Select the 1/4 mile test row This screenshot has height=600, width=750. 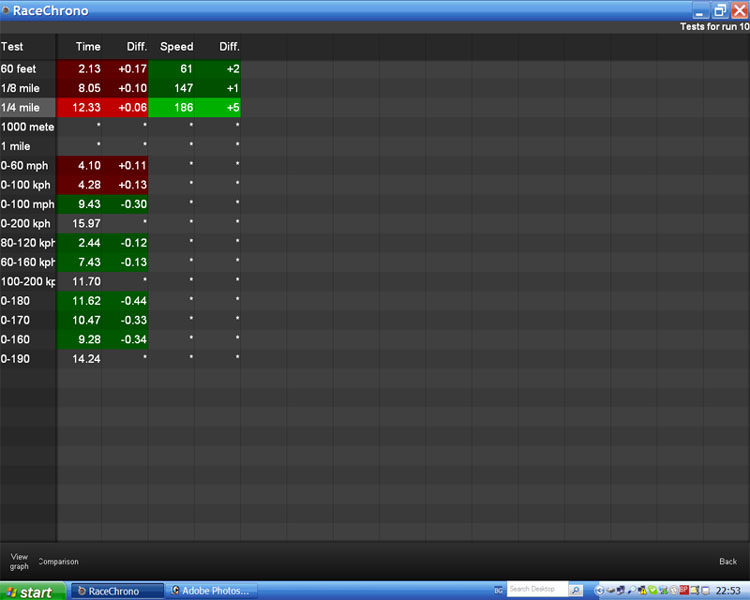point(27,108)
